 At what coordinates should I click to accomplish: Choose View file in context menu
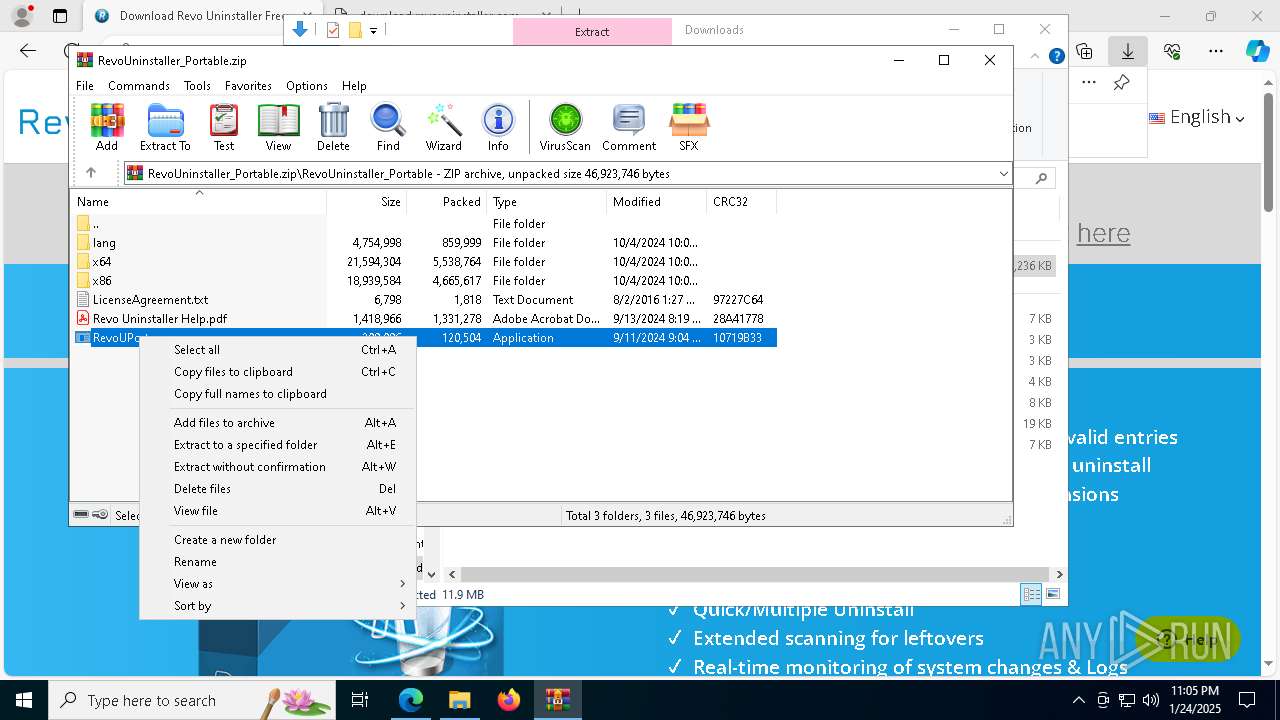coord(277,511)
